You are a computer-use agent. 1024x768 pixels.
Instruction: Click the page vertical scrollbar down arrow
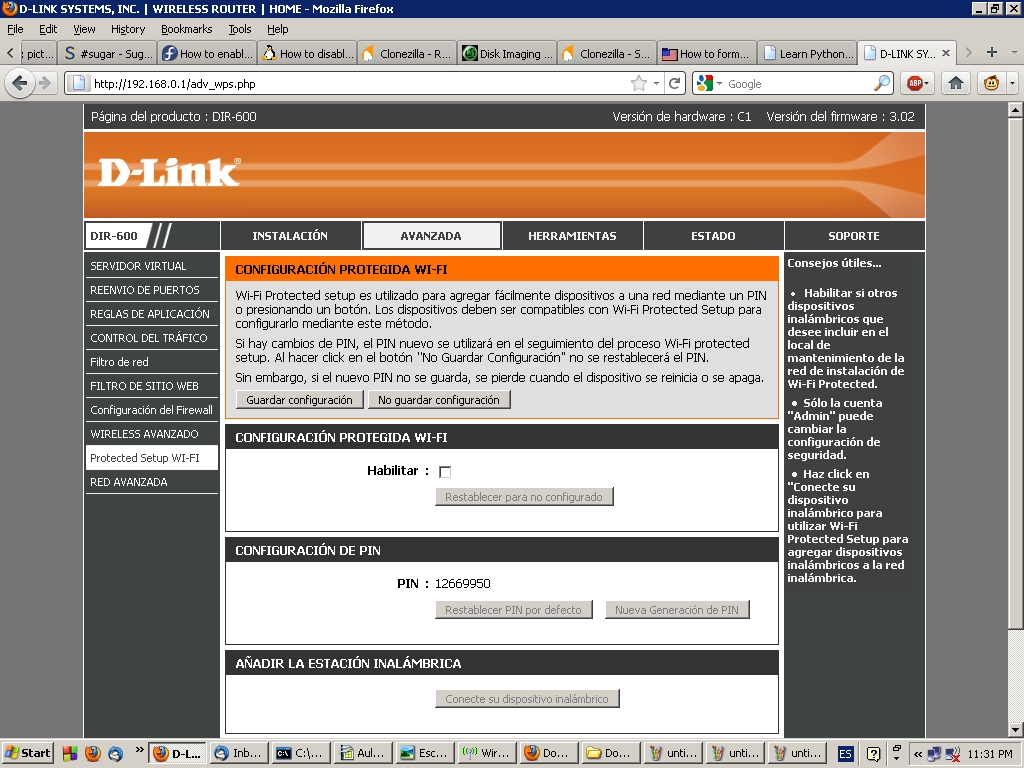coord(1015,729)
